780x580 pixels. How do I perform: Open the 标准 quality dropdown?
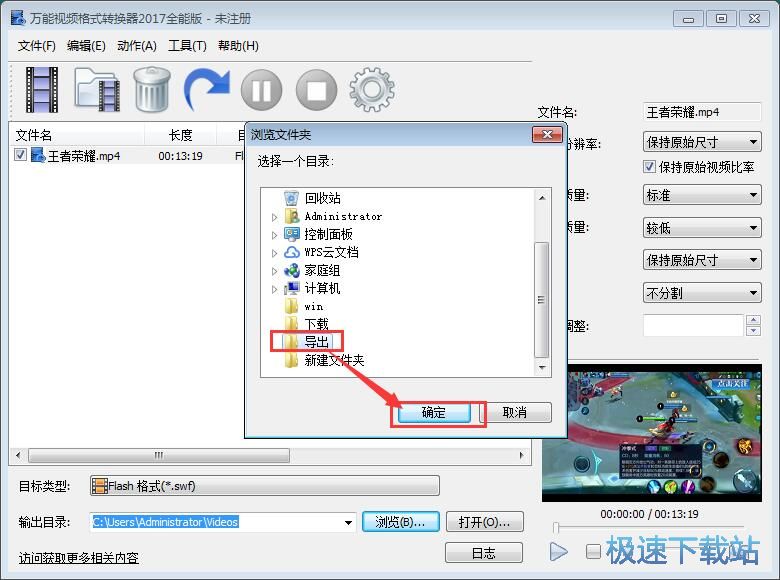pos(702,195)
